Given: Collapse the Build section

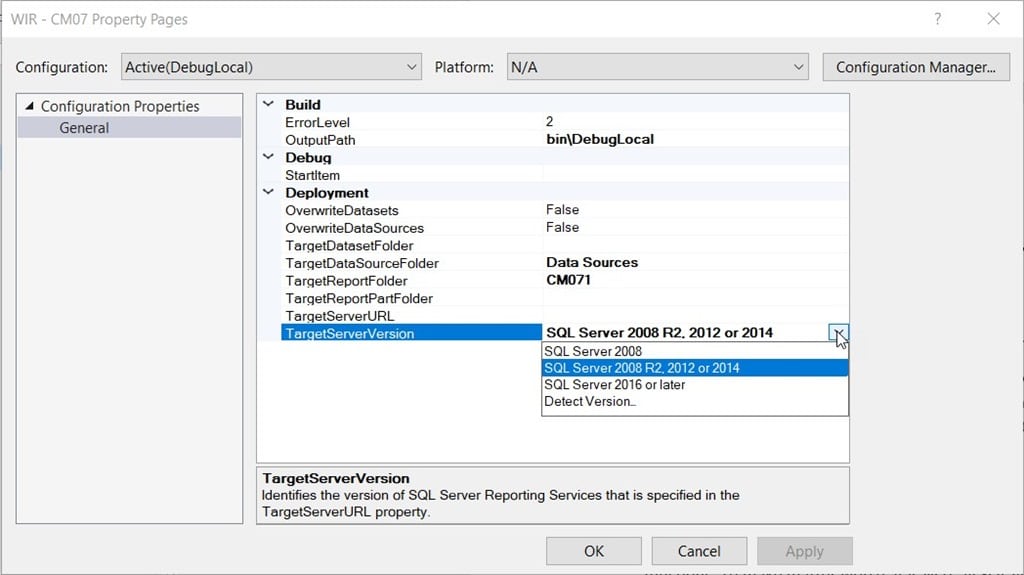Looking at the screenshot, I should [x=268, y=104].
